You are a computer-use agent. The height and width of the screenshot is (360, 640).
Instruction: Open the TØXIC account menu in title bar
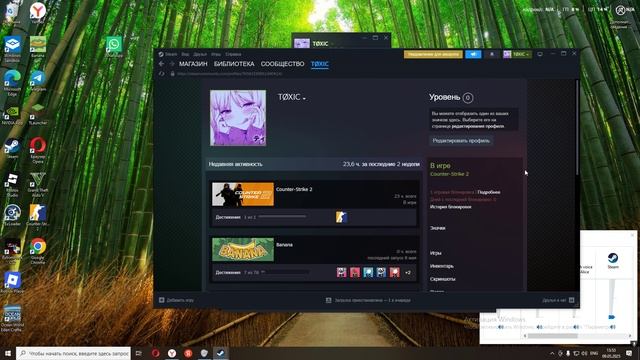tap(517, 54)
